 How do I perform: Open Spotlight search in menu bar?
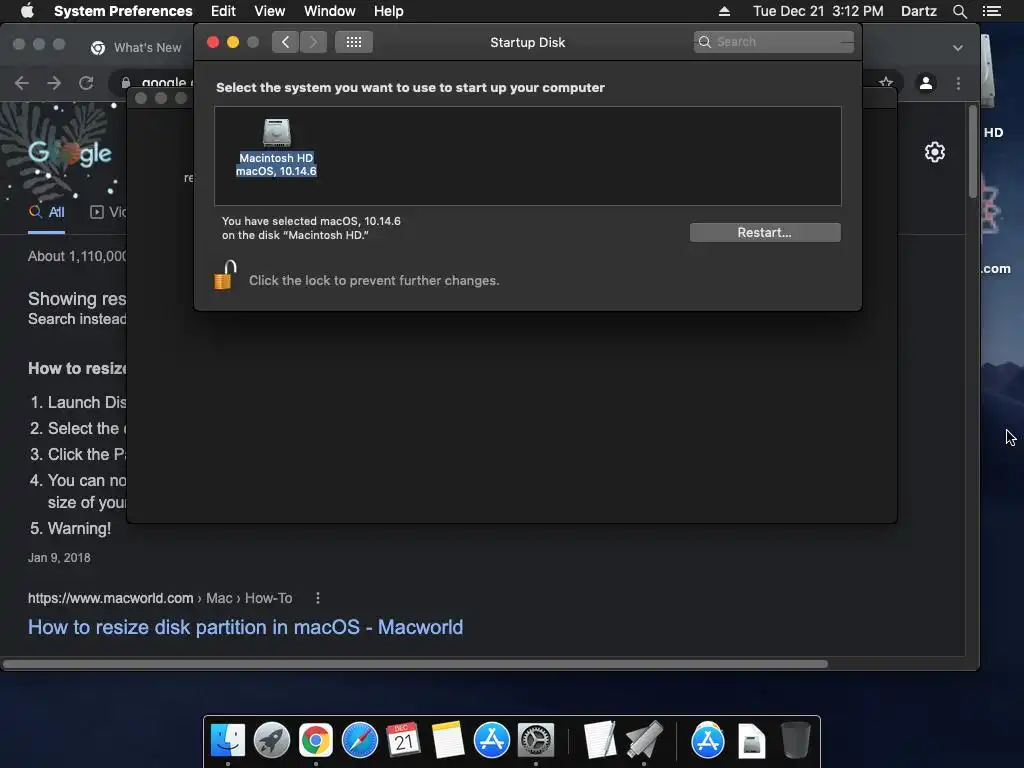959,11
